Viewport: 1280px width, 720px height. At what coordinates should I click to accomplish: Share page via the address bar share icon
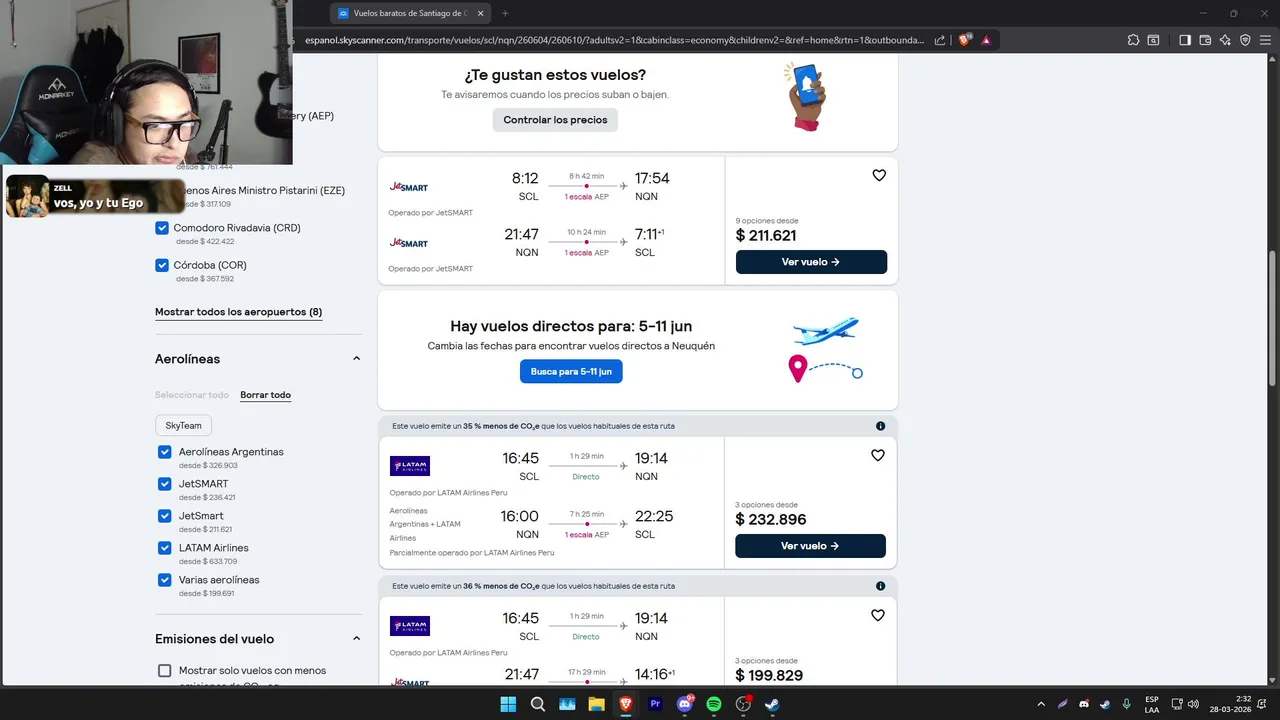(x=940, y=40)
